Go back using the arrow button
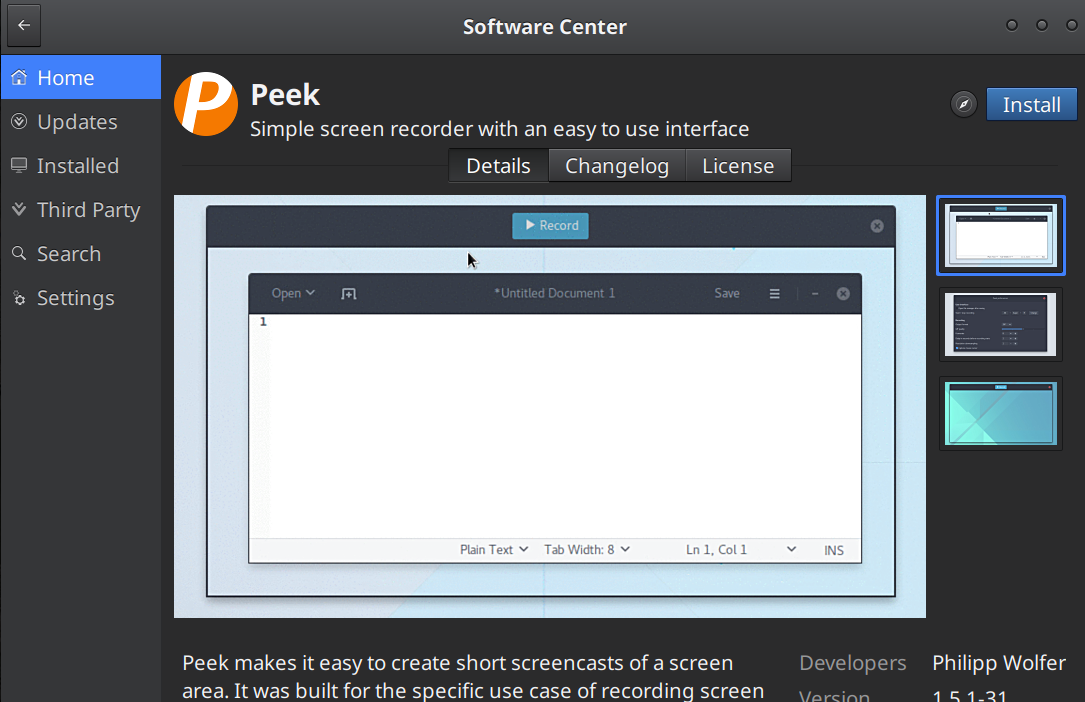Viewport: 1085px width, 702px height. click(x=24, y=26)
